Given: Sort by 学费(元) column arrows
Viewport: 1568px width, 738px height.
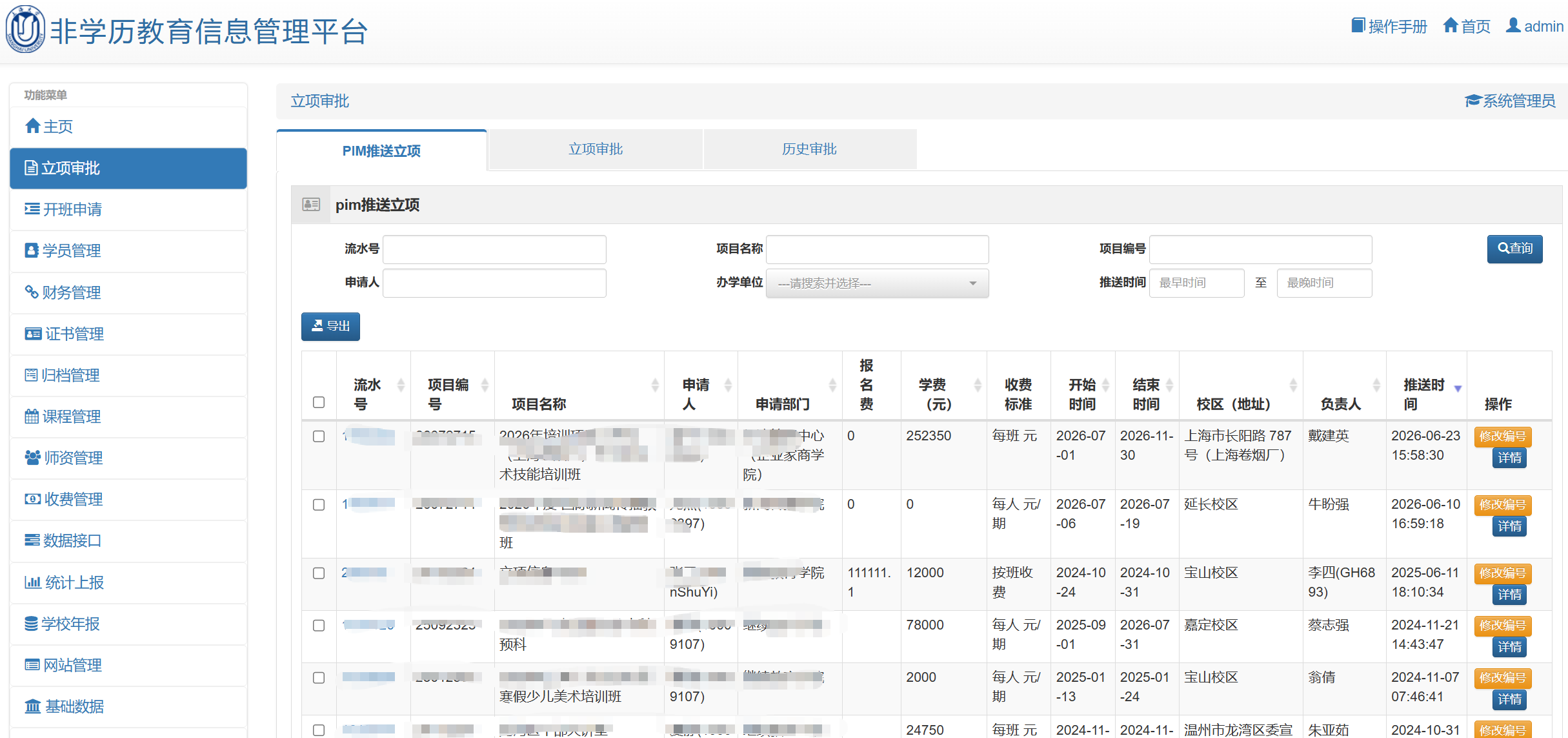Looking at the screenshot, I should coord(978,385).
